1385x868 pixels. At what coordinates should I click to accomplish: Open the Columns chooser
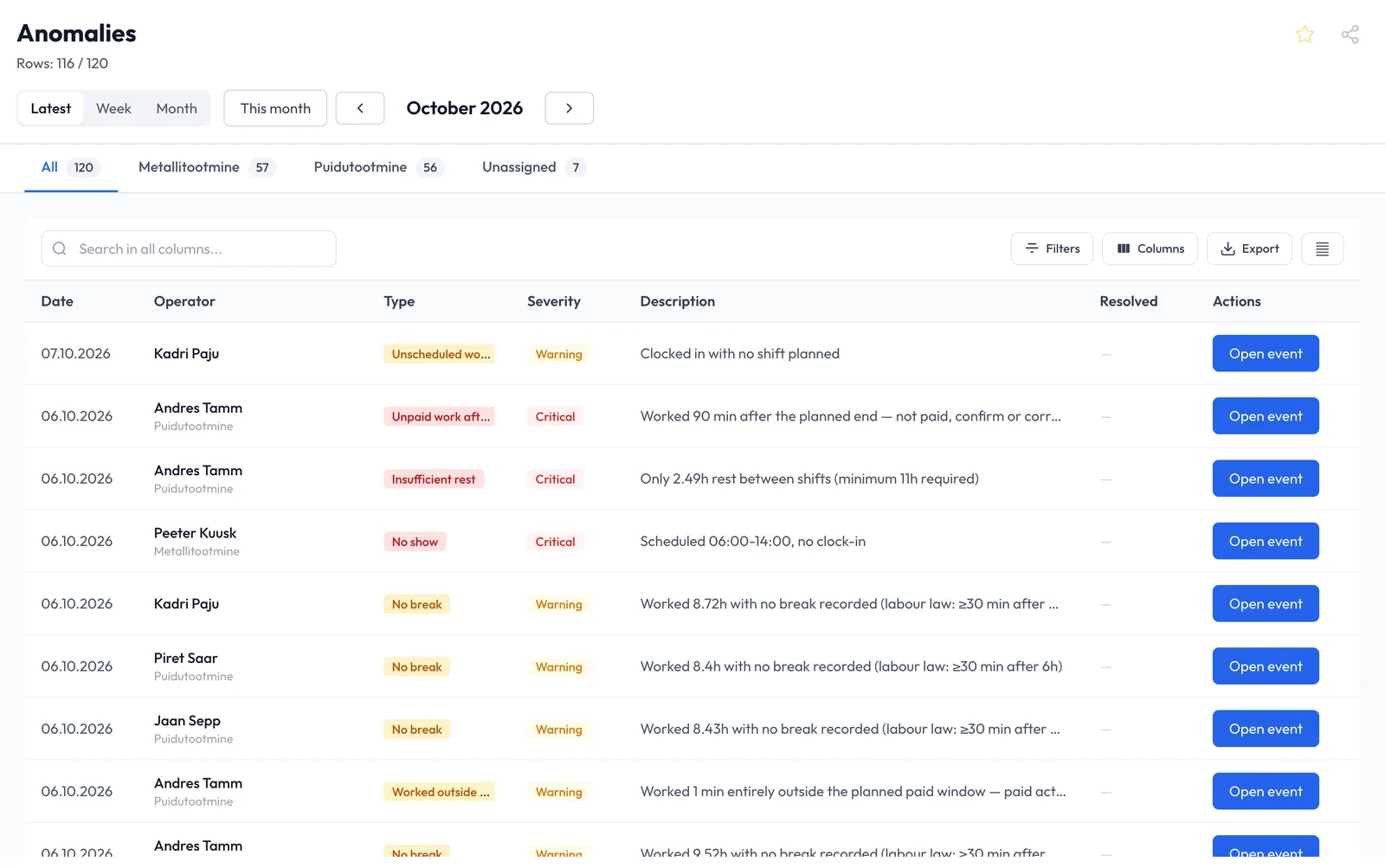click(1150, 249)
